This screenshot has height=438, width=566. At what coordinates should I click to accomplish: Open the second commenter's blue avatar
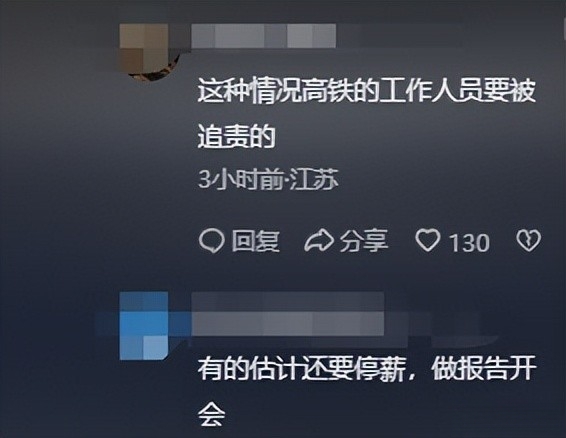(x=144, y=326)
